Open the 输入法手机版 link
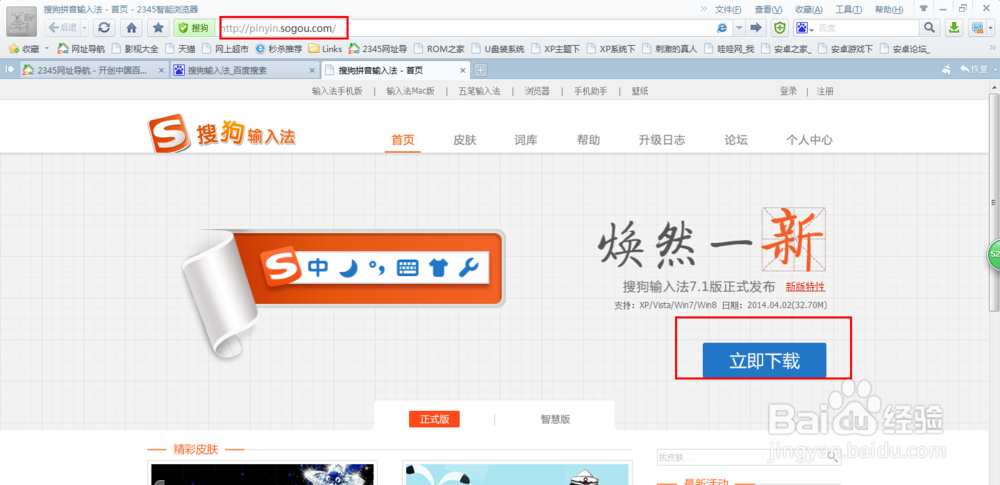The width and height of the screenshot is (1000, 485). tap(337, 91)
